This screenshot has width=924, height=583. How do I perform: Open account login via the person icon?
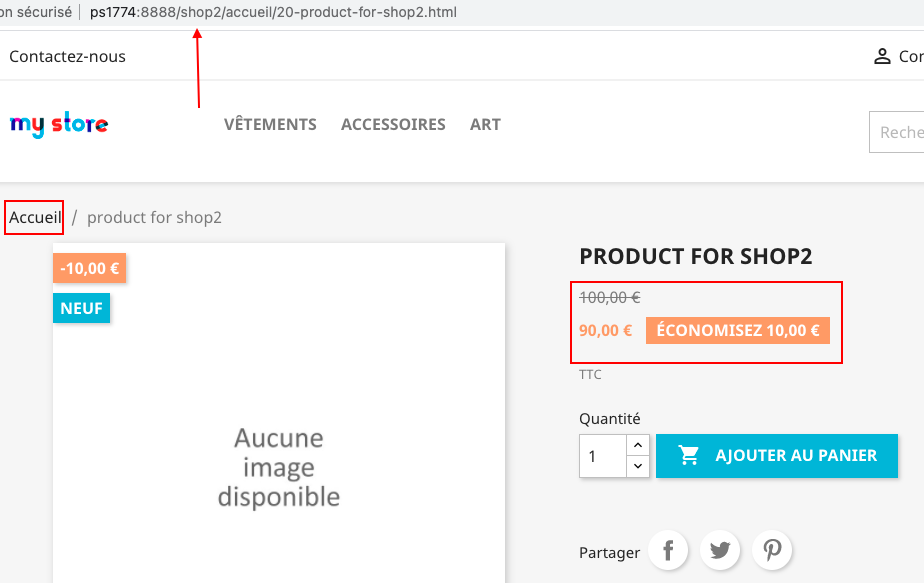click(x=881, y=56)
